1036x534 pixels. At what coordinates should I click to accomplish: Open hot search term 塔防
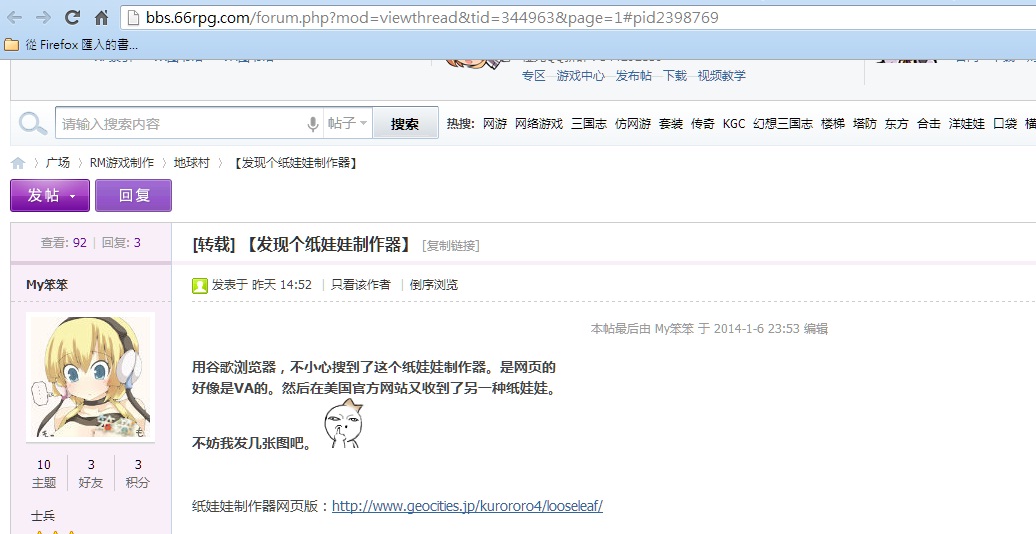click(864, 124)
